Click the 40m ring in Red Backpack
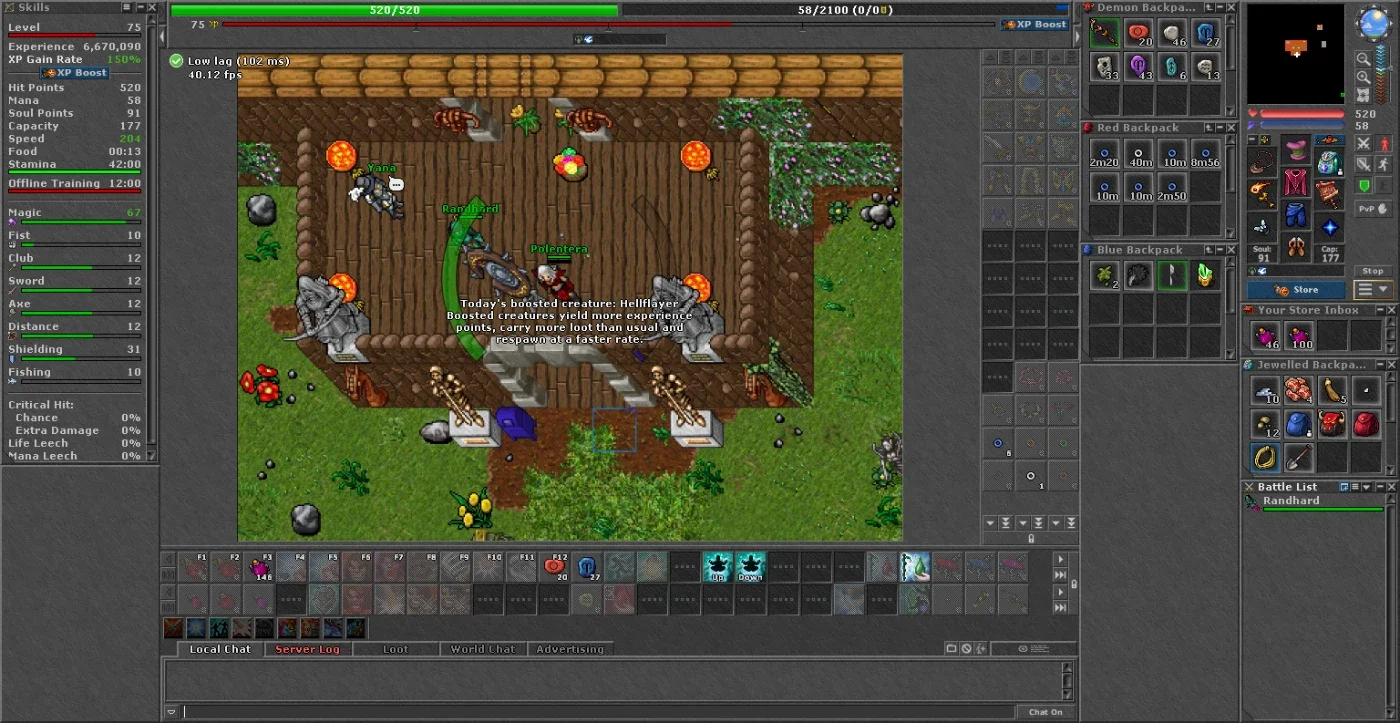 pyautogui.click(x=1138, y=154)
